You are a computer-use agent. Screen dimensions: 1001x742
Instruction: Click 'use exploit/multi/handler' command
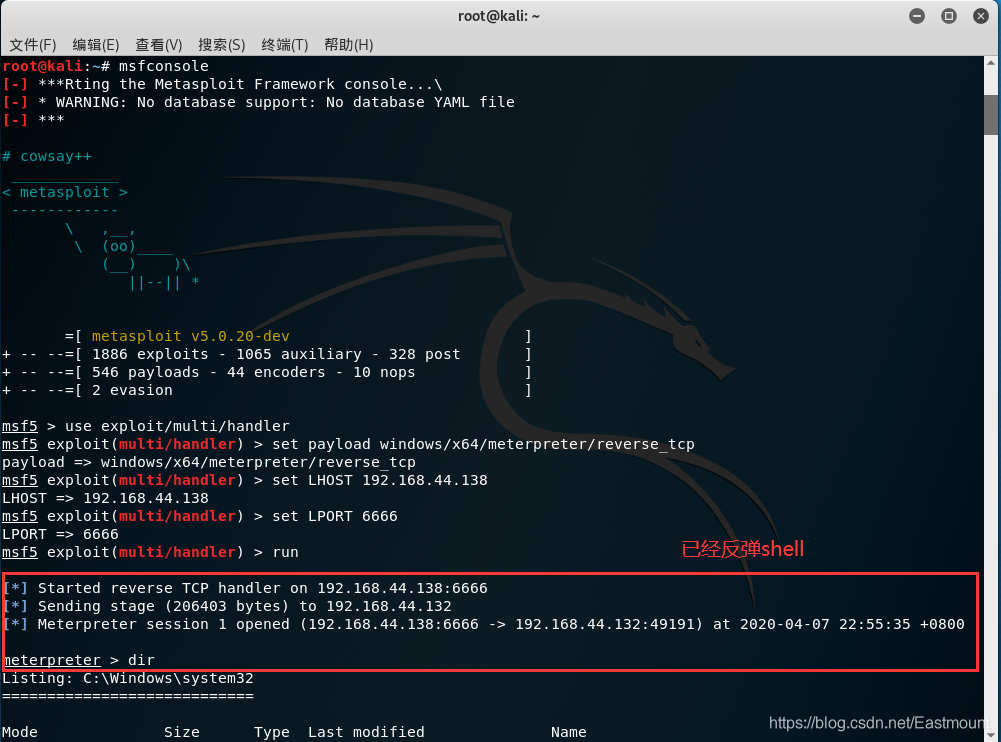(177, 426)
